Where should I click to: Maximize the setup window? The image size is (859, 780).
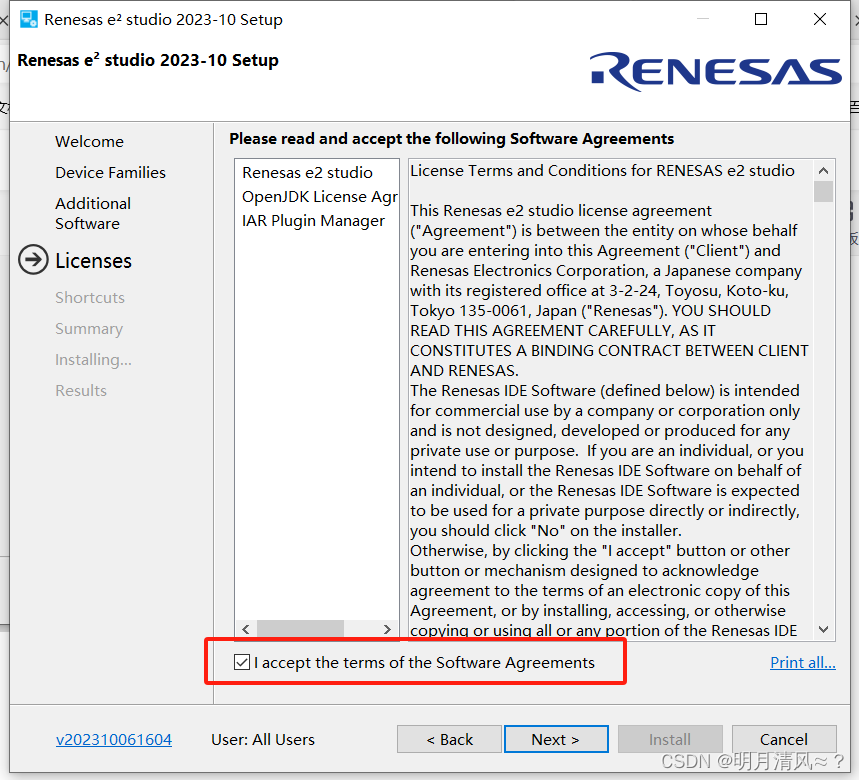point(761,19)
